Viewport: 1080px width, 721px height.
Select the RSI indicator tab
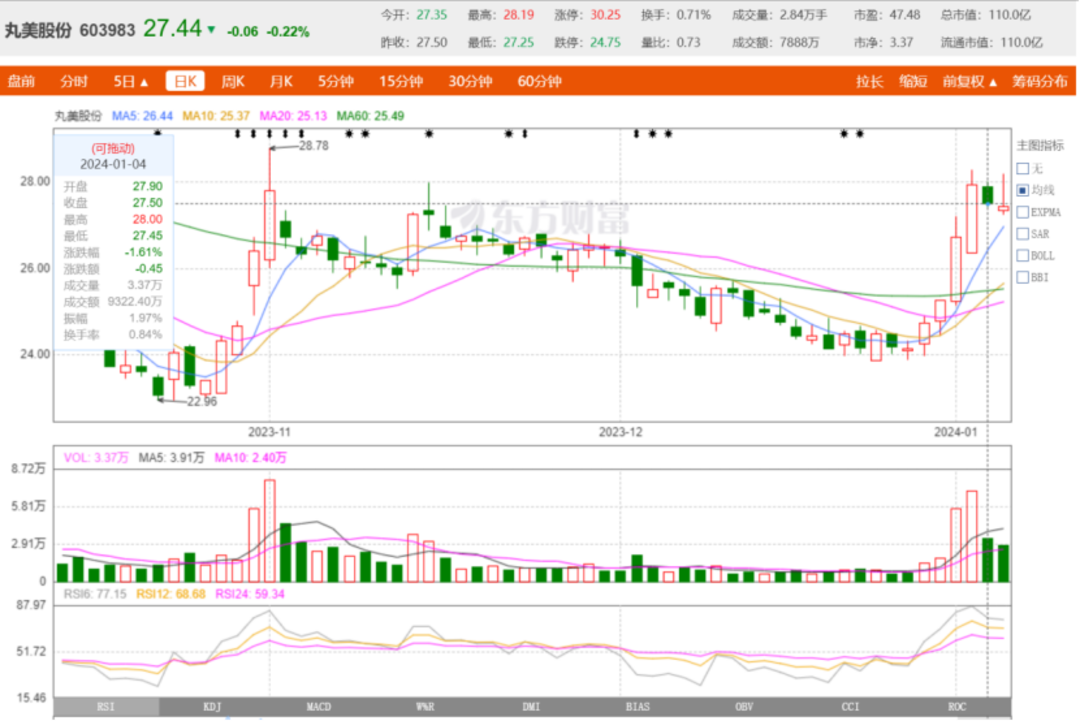(106, 707)
